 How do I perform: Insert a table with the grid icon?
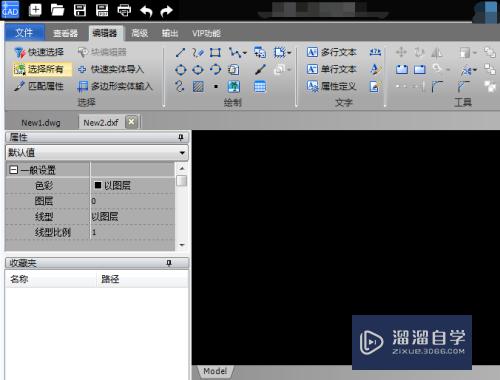pos(260,87)
